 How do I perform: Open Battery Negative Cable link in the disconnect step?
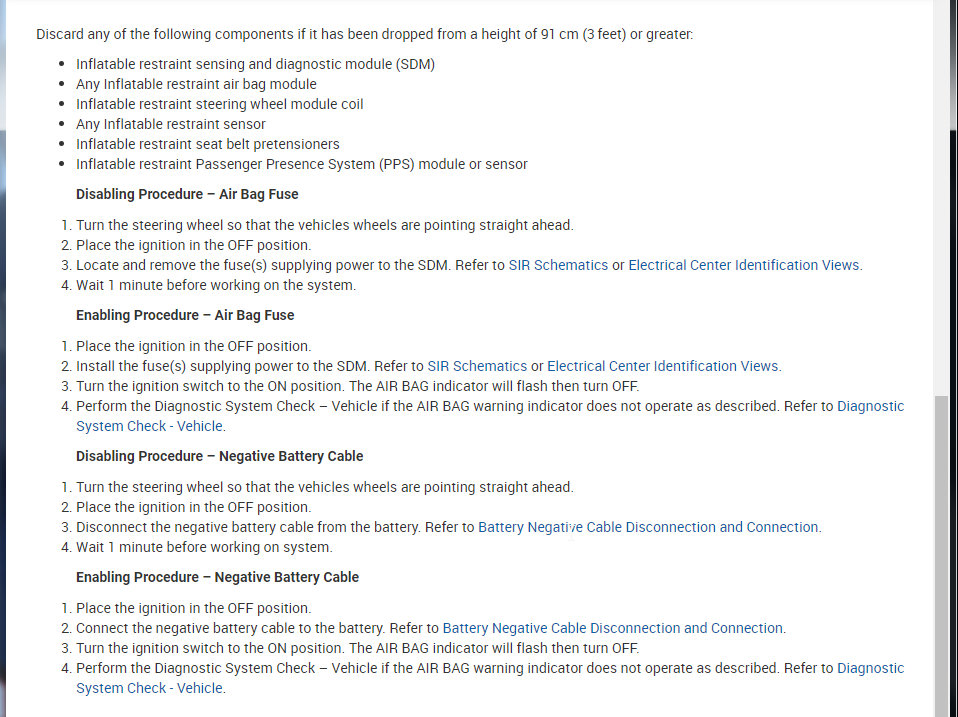tap(648, 527)
